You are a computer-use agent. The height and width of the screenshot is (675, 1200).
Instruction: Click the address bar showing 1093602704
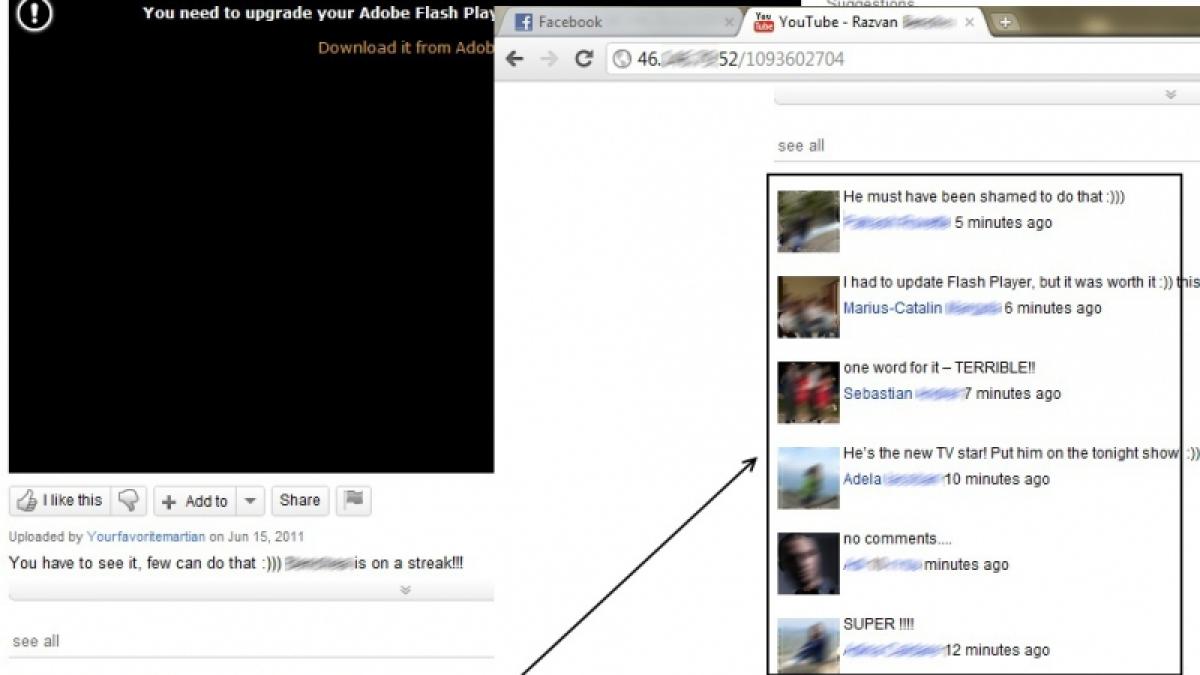(903, 59)
